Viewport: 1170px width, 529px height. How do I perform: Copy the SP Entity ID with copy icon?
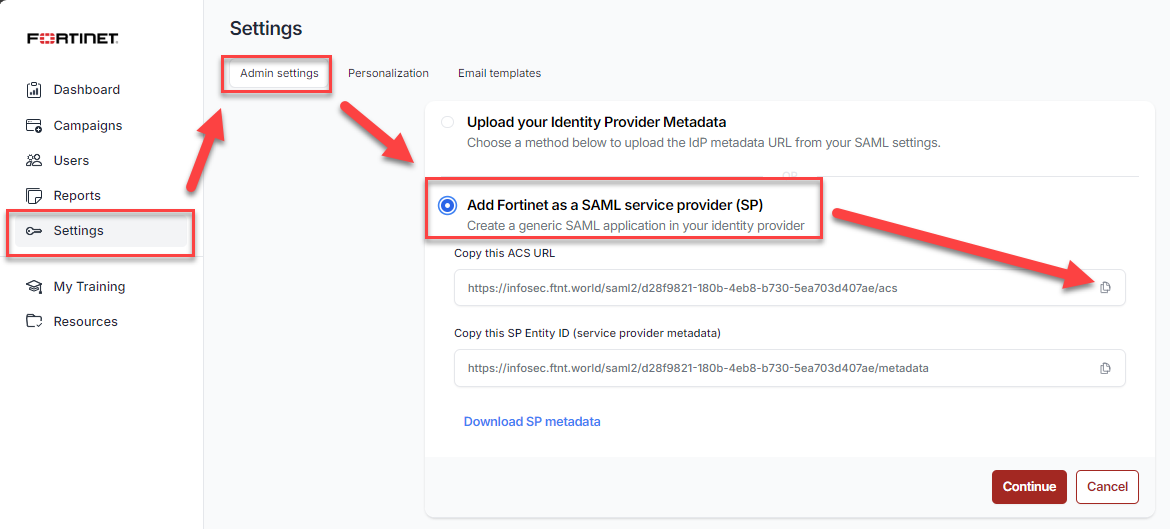point(1105,369)
